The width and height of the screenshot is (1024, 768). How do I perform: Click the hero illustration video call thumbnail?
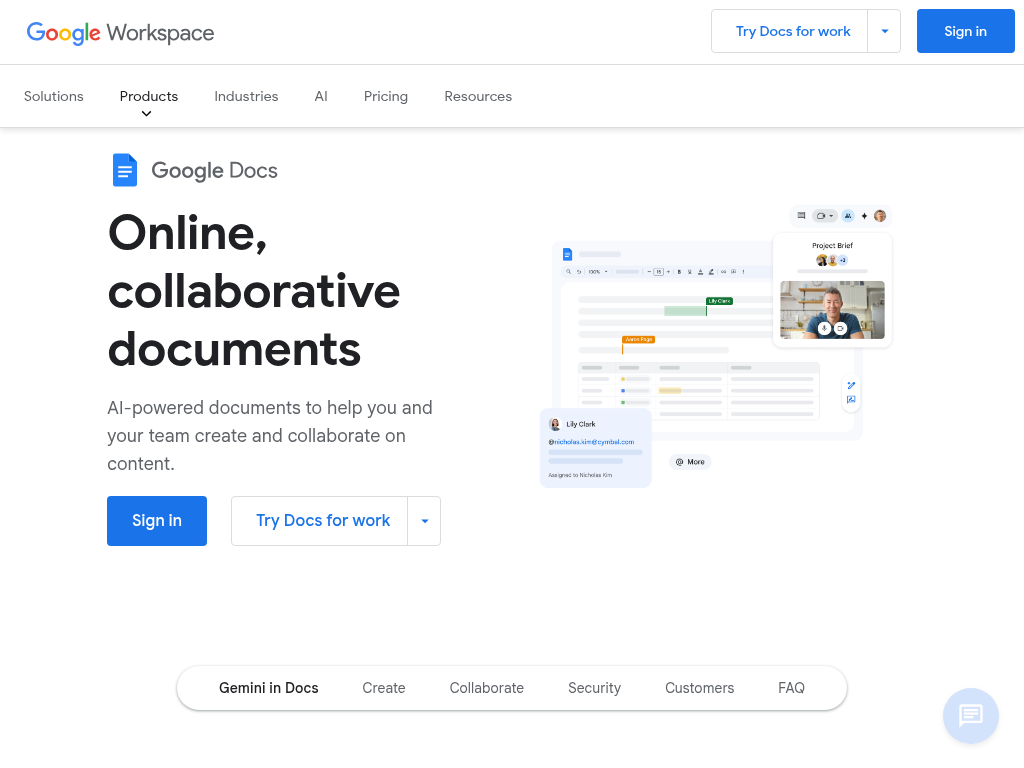[x=832, y=310]
